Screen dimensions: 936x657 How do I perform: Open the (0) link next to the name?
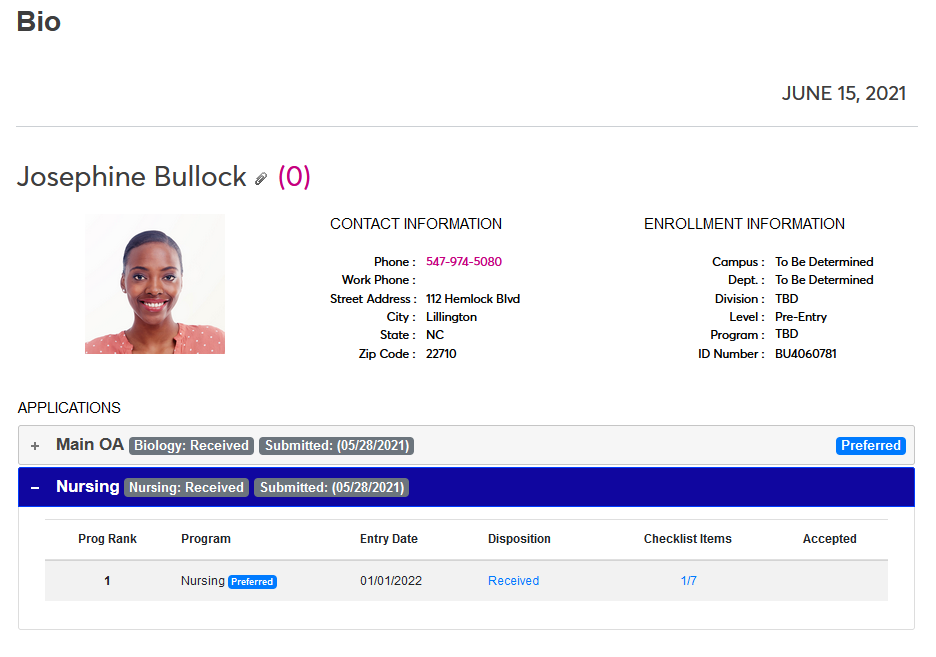click(292, 176)
